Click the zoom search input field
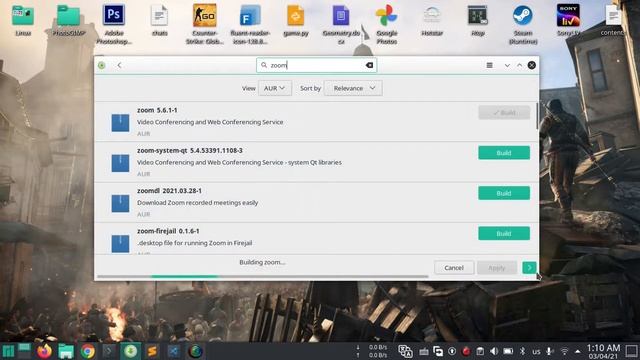 coord(316,65)
